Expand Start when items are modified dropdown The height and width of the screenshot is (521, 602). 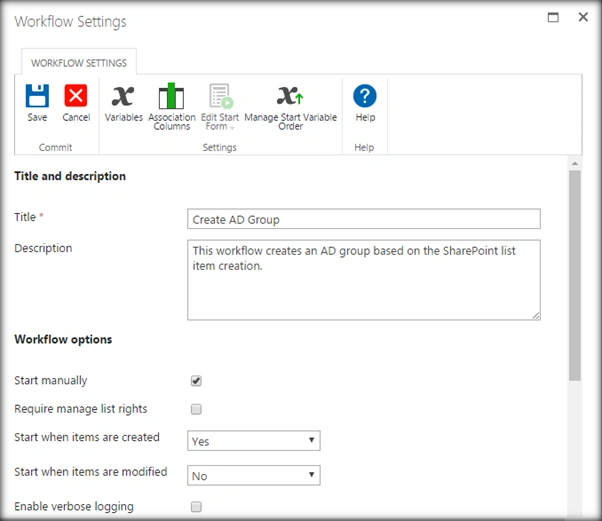(253, 475)
